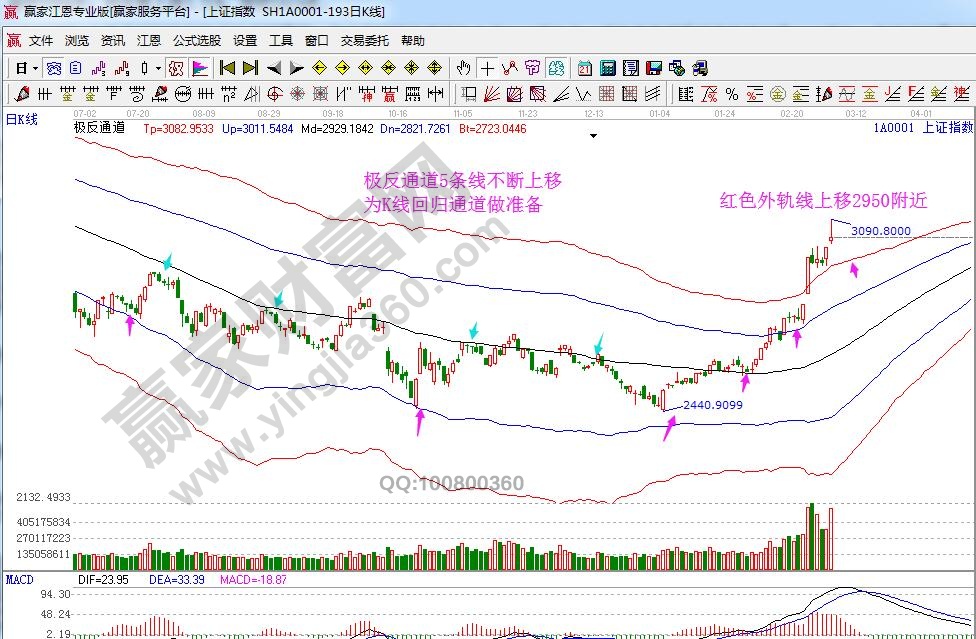The width and height of the screenshot is (976, 639).
Task: Click the 3090.8000 price marker on chart
Action: point(880,231)
